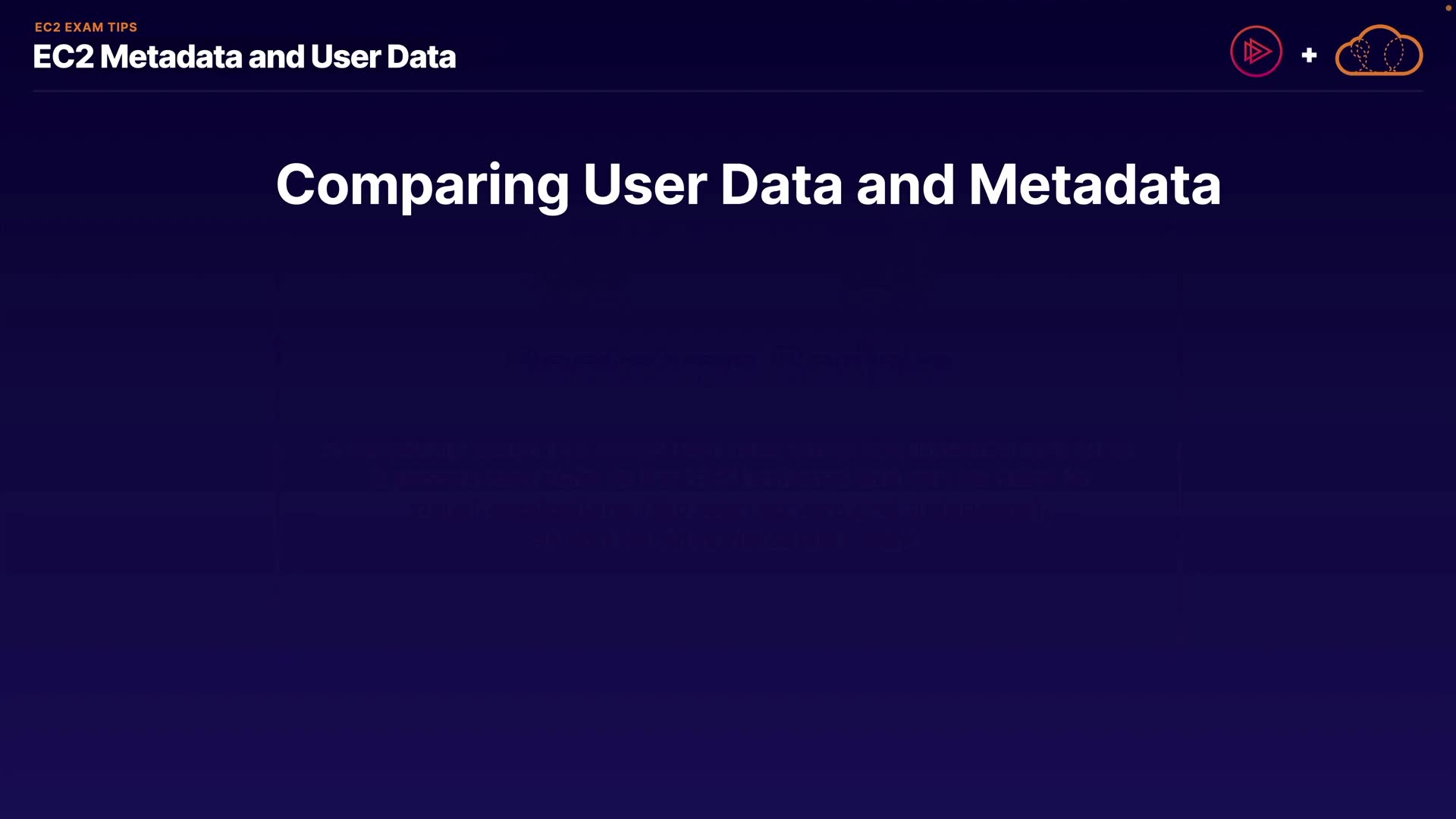The height and width of the screenshot is (819, 1456).
Task: Click the orange EC2 EXAM TIPS label
Action: (x=86, y=27)
